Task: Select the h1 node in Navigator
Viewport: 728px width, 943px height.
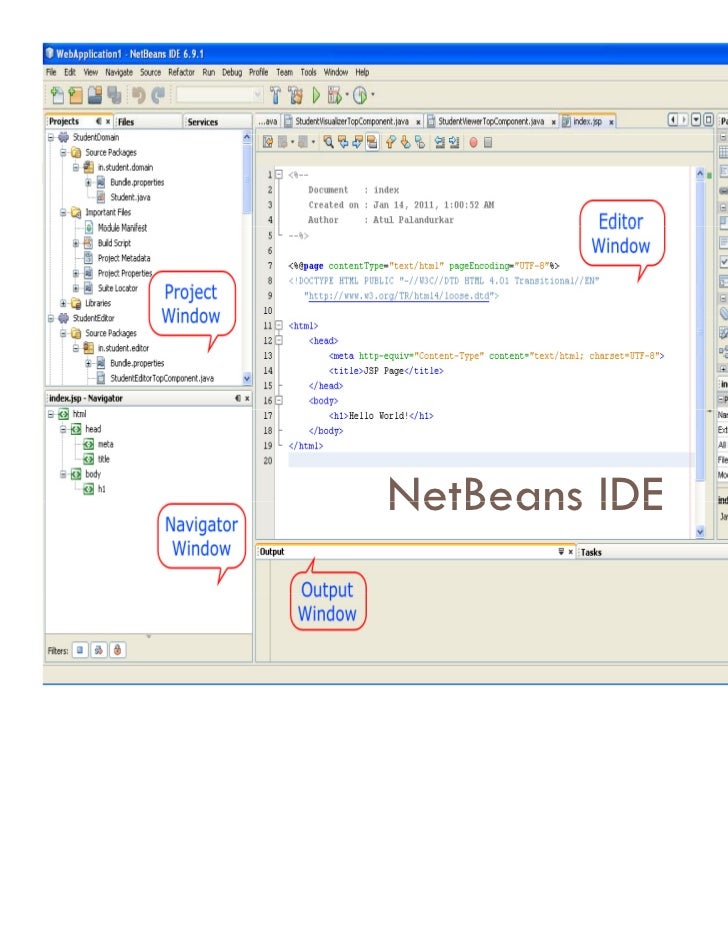Action: point(101,490)
